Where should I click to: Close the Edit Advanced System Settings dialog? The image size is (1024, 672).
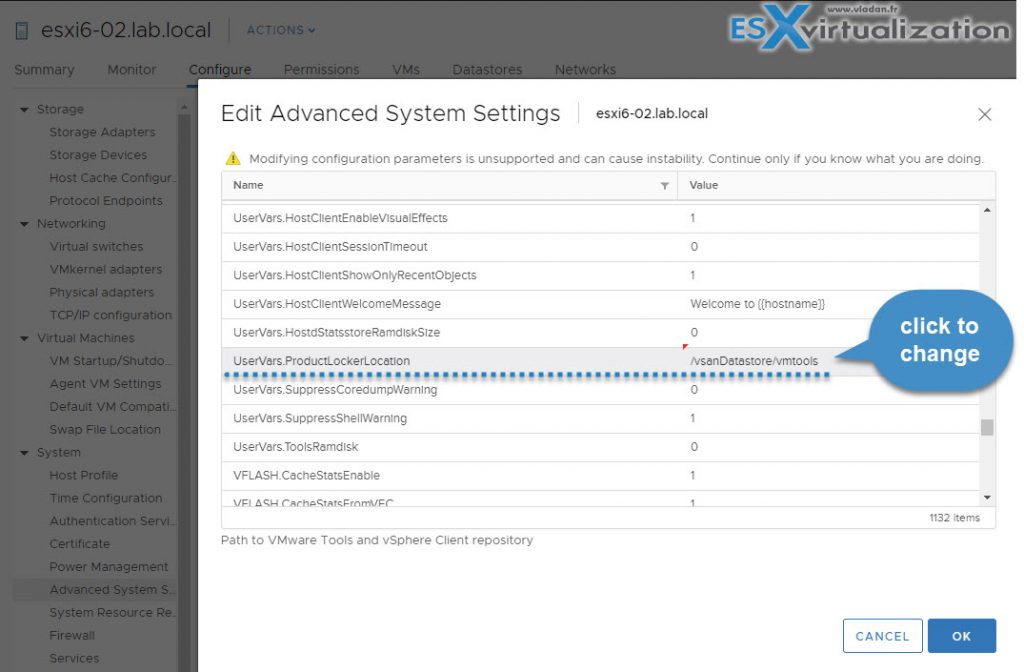[985, 114]
